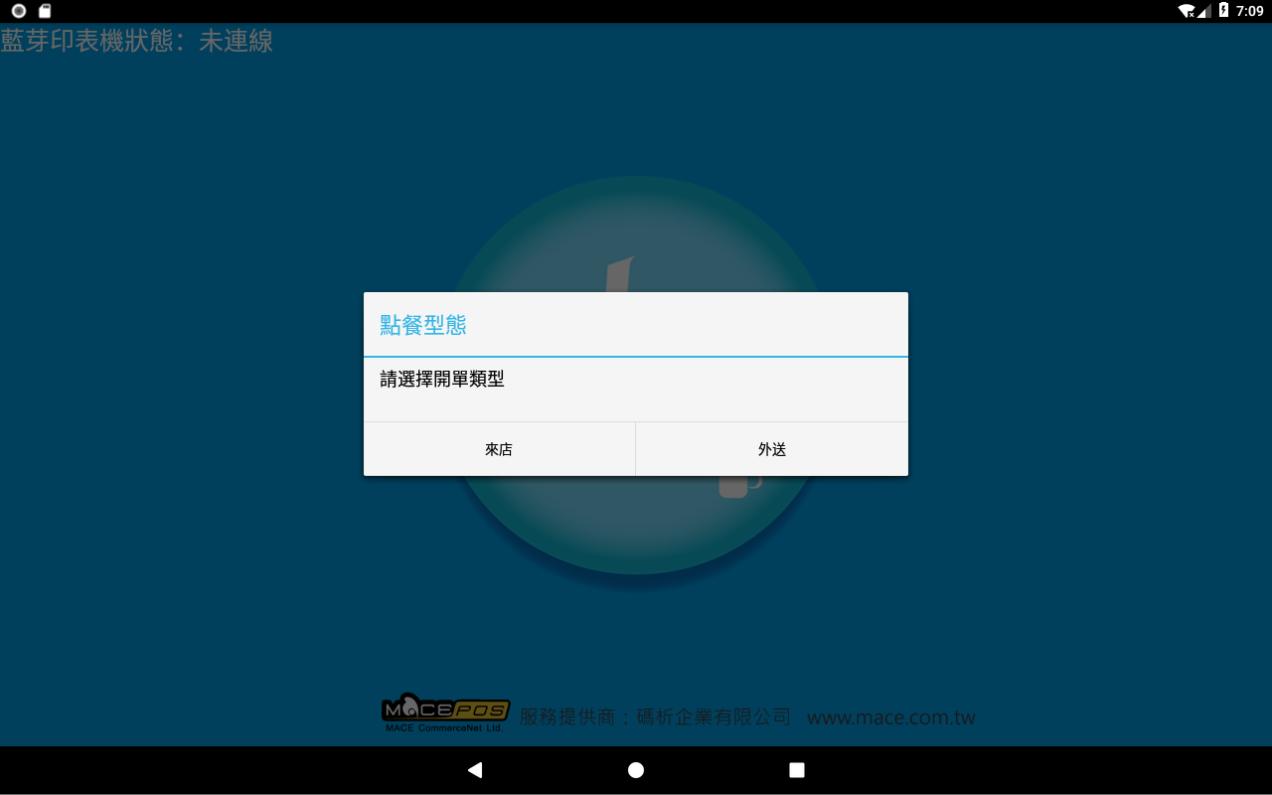Screen dimensions: 1272x795
Task: Click the MACE POS logo
Action: point(446,713)
